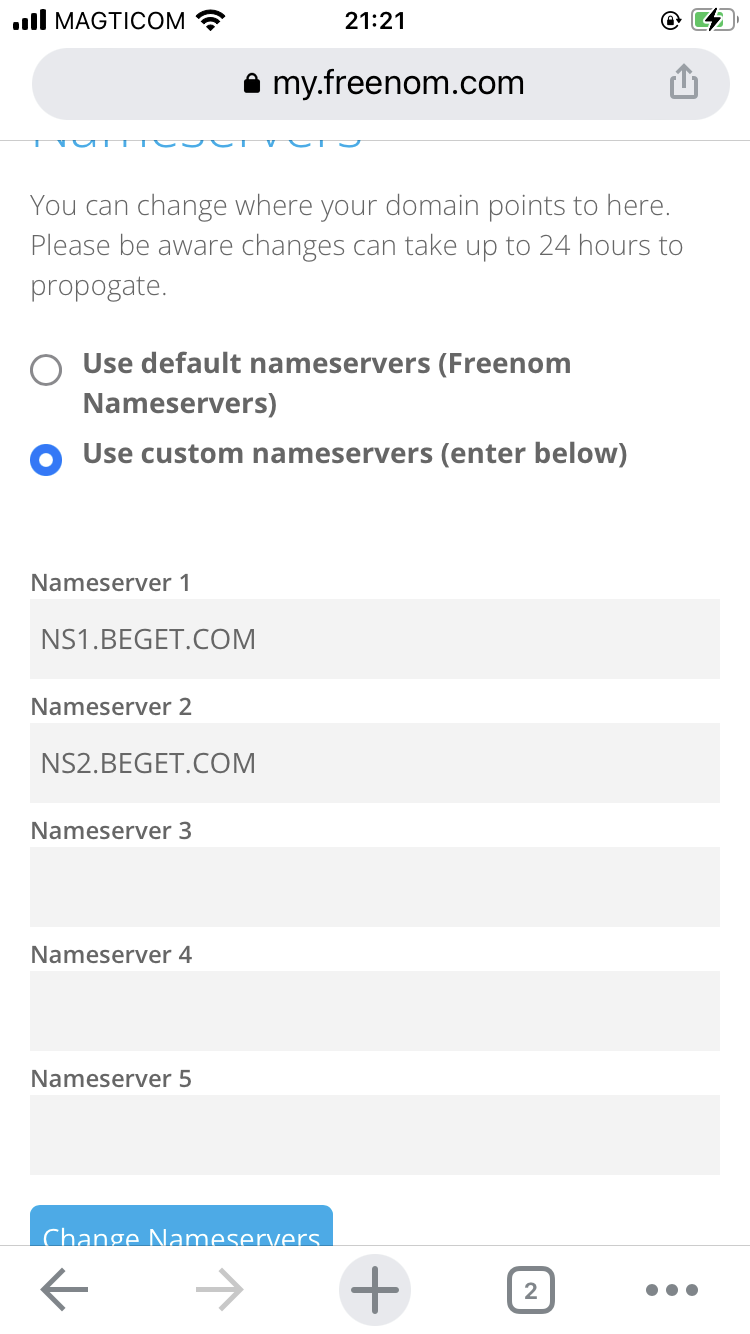Open the tab switcher showing 2 tabs
Screen dimensions: 750x1334
pos(530,1290)
